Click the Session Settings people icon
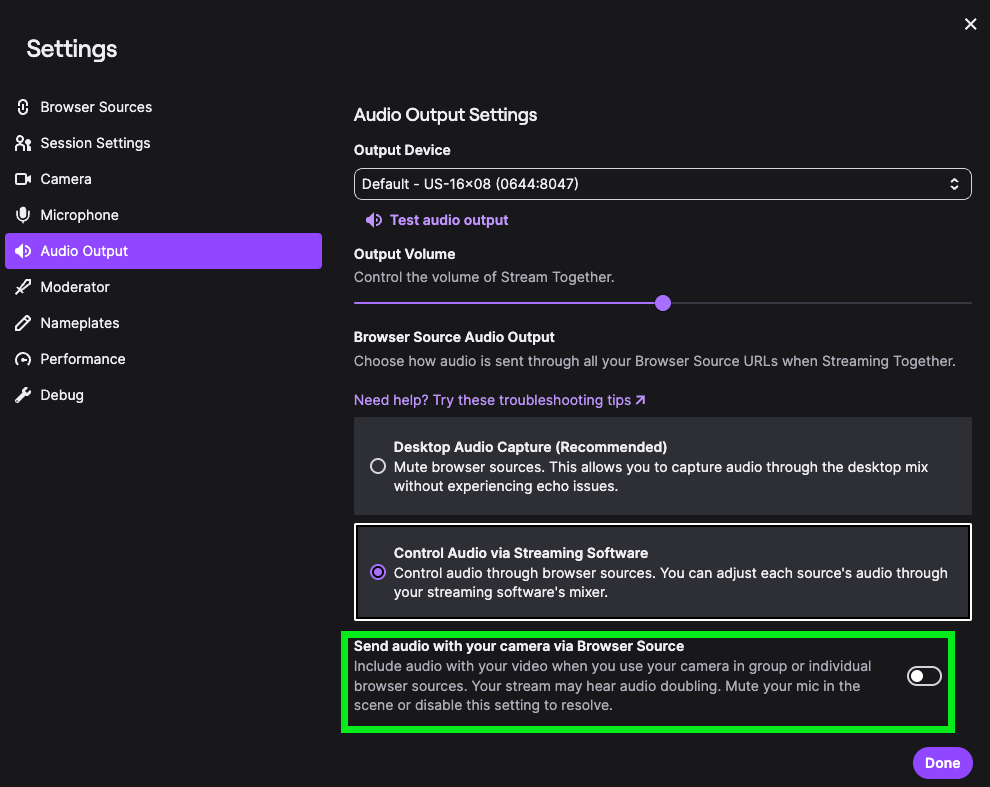This screenshot has width=990, height=787. pyautogui.click(x=23, y=143)
